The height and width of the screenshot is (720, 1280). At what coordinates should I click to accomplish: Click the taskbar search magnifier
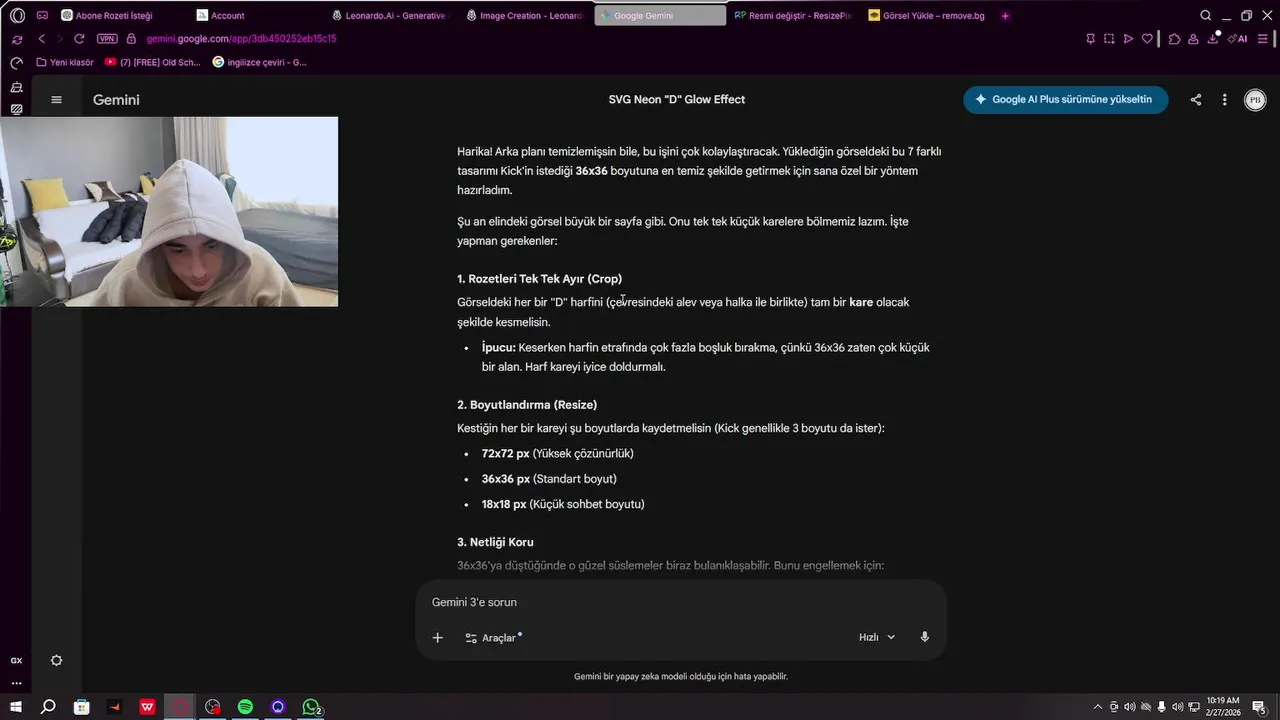(x=48, y=707)
